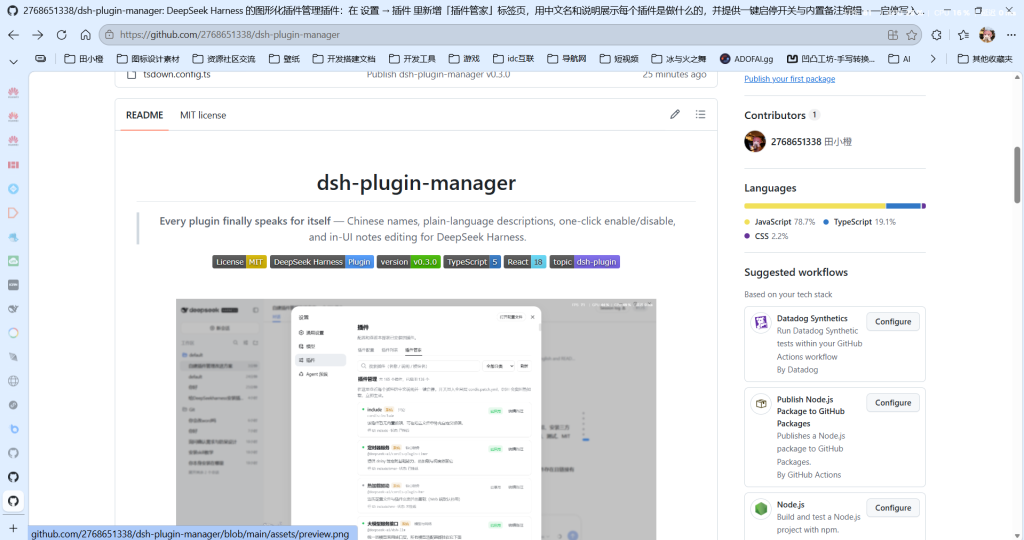Open the browser extensions puzzle icon
1024x540 pixels.
pos(936,35)
